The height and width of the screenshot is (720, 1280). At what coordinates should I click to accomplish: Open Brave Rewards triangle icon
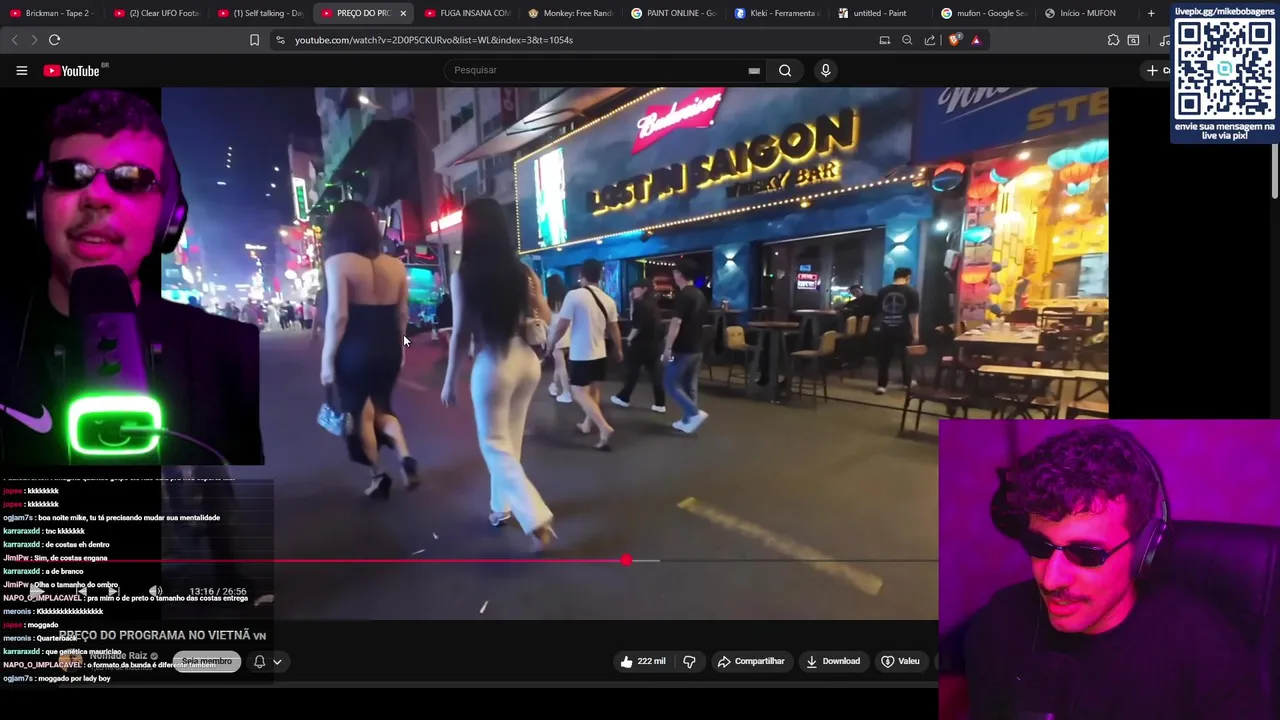click(976, 40)
